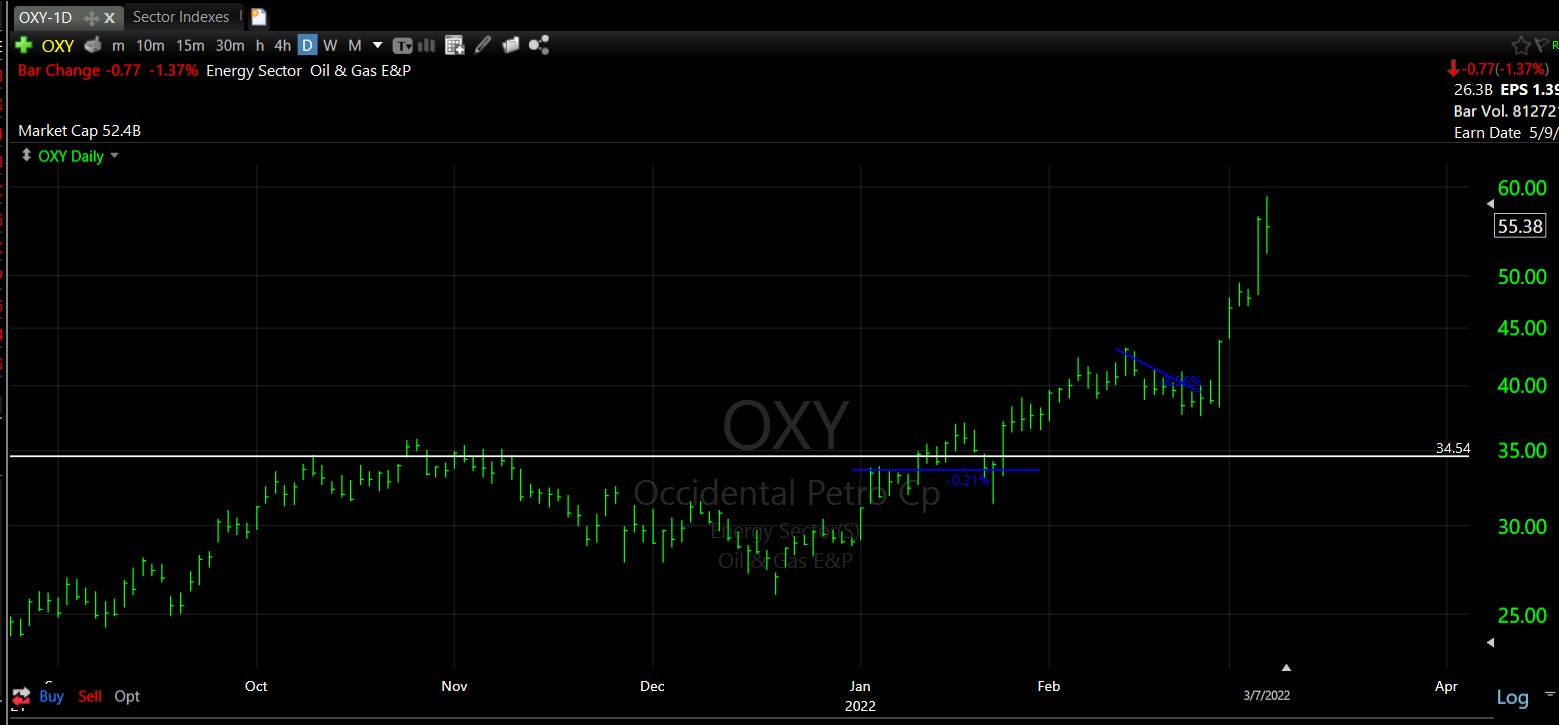Viewport: 1559px width, 725px height.
Task: Click the add data table icon
Action: [455, 45]
